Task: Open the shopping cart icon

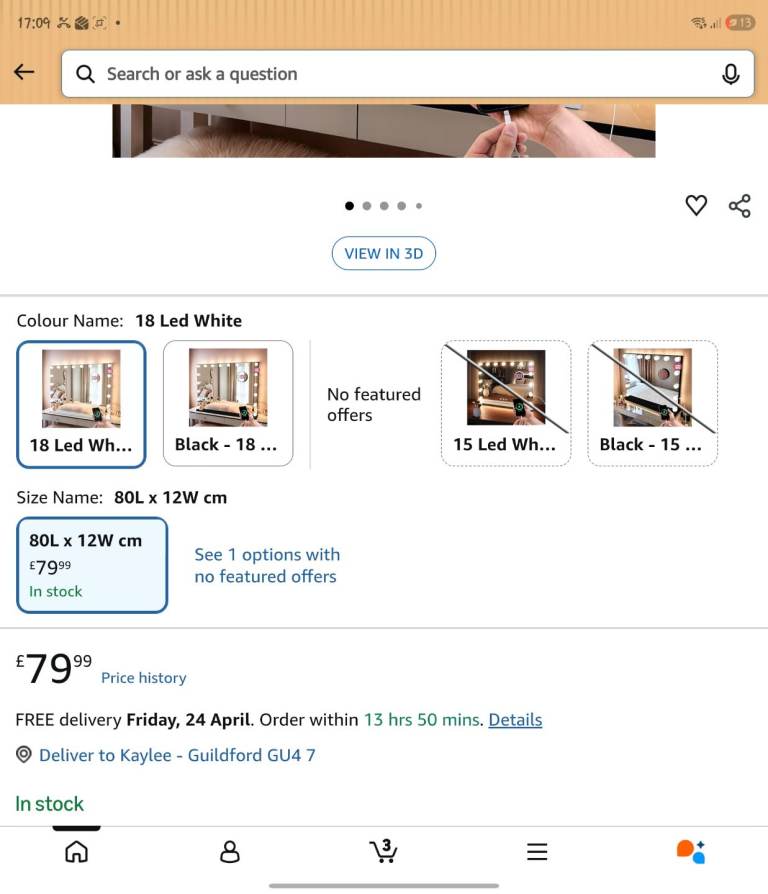Action: pyautogui.click(x=383, y=851)
